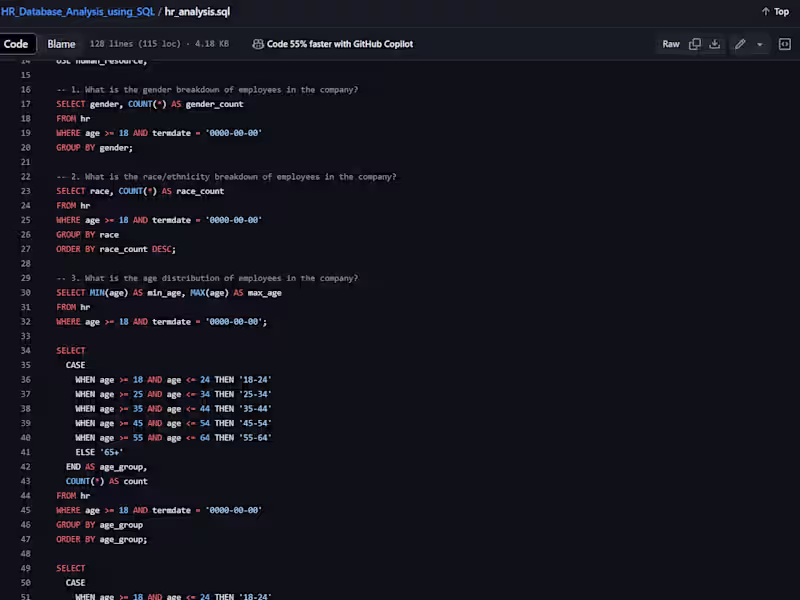Open the Raw file view
This screenshot has width=800, height=600.
[x=671, y=44]
